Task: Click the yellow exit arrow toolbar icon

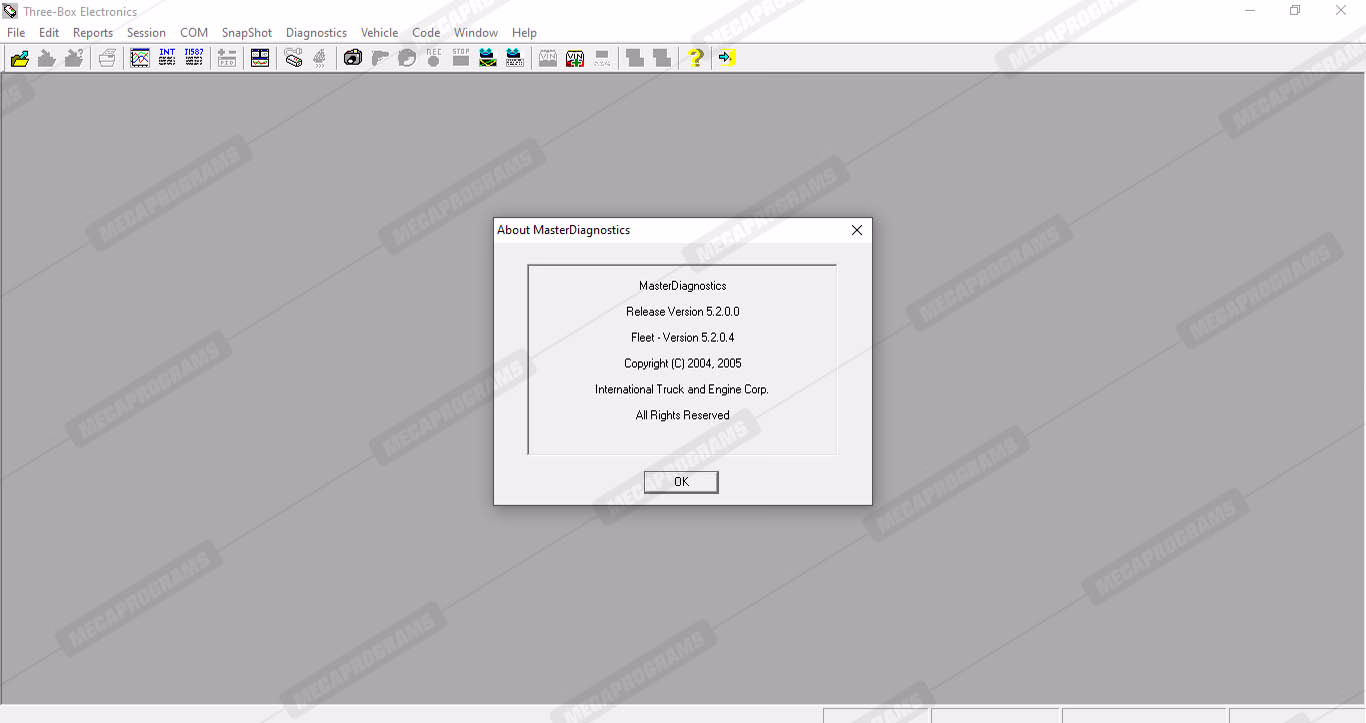Action: (x=727, y=58)
